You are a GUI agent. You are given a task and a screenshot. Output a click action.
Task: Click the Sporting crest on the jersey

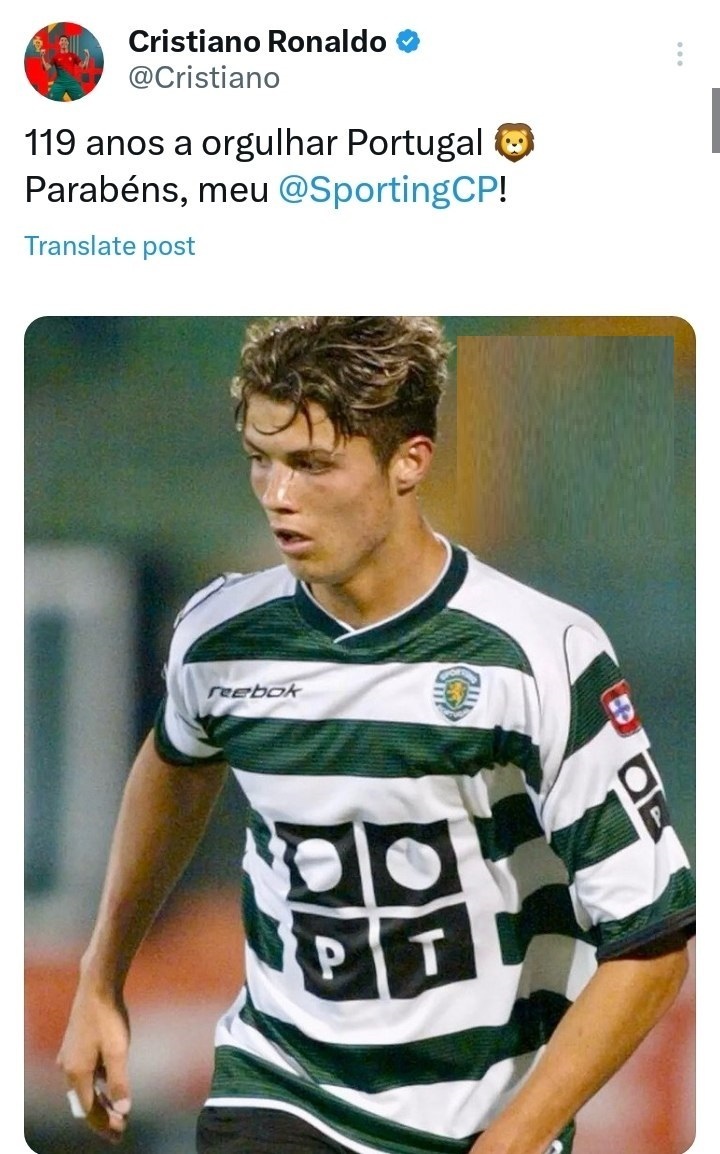(x=457, y=692)
